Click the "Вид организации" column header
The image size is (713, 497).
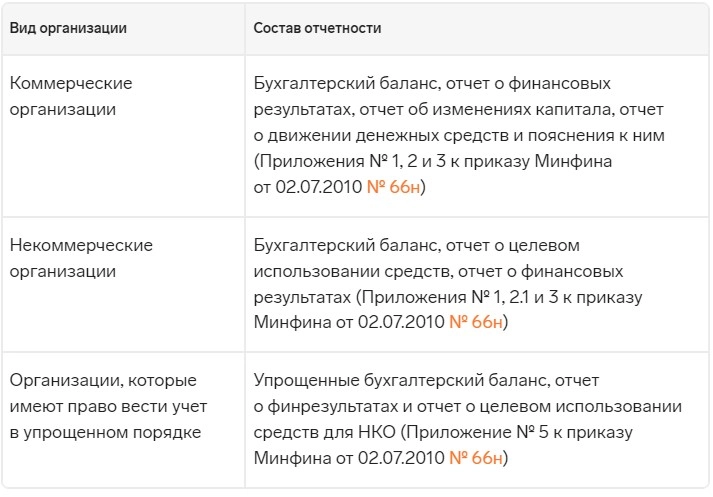click(x=68, y=28)
